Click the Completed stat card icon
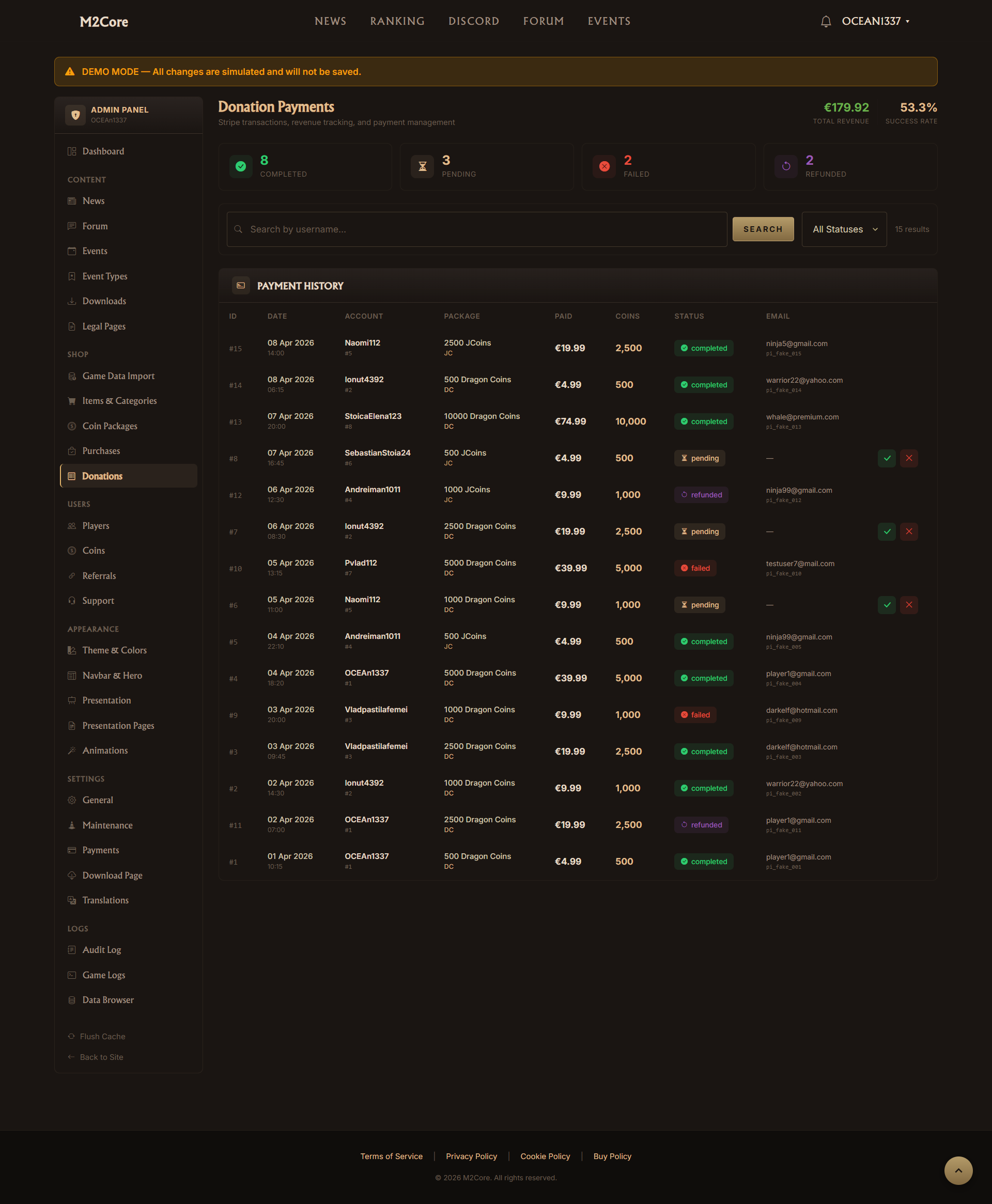This screenshot has width=992, height=1204. 241,166
